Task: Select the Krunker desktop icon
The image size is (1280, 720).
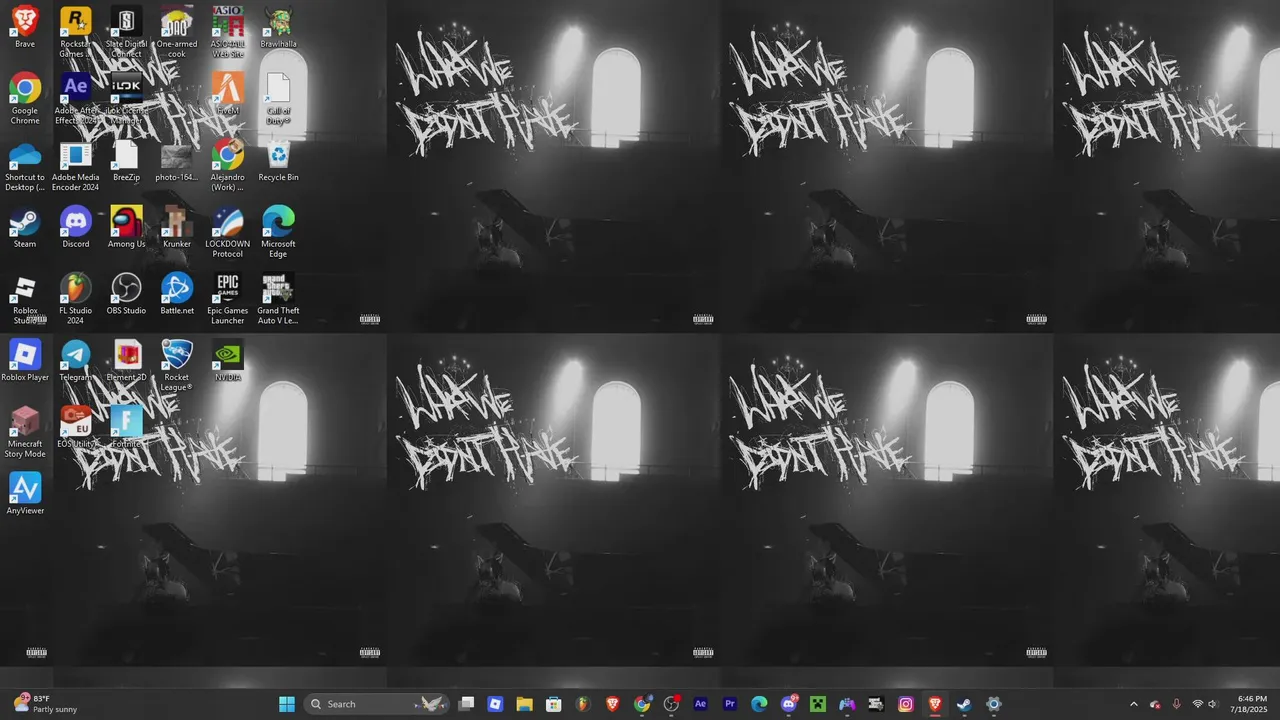Action: coord(177,227)
